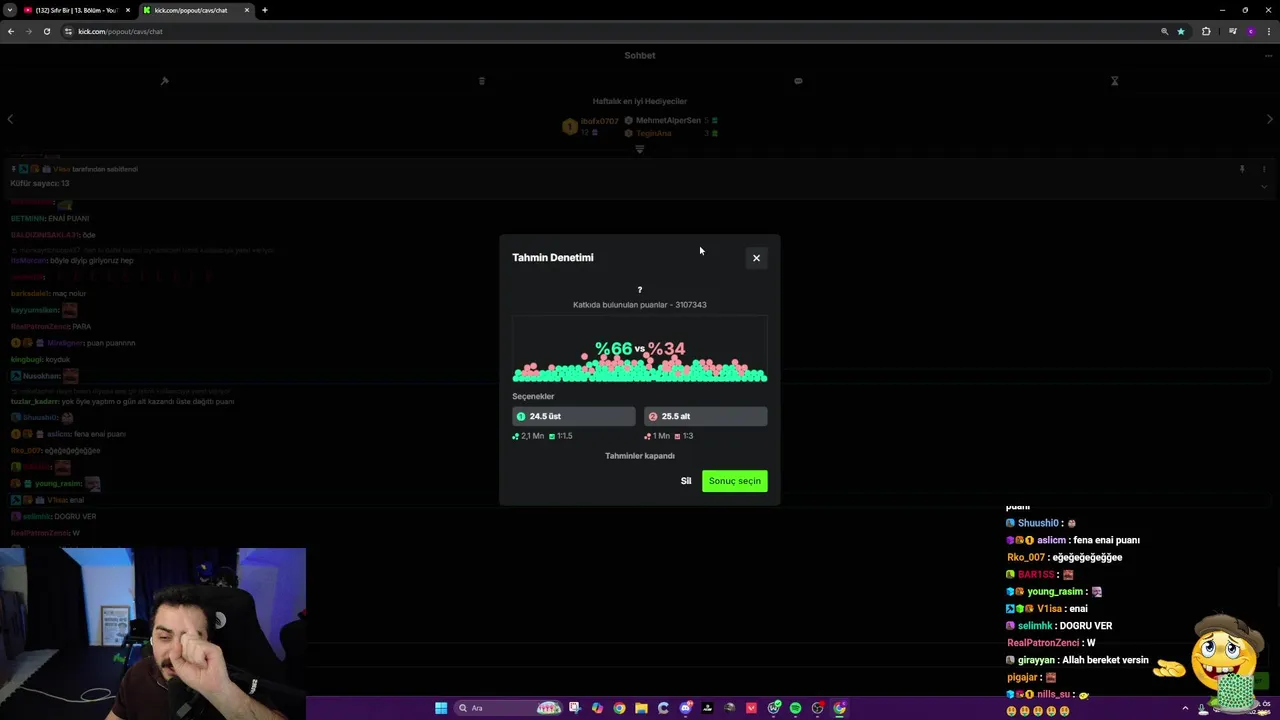Click the Tahminler kapandı text
The height and width of the screenshot is (720, 1280).
(x=640, y=456)
